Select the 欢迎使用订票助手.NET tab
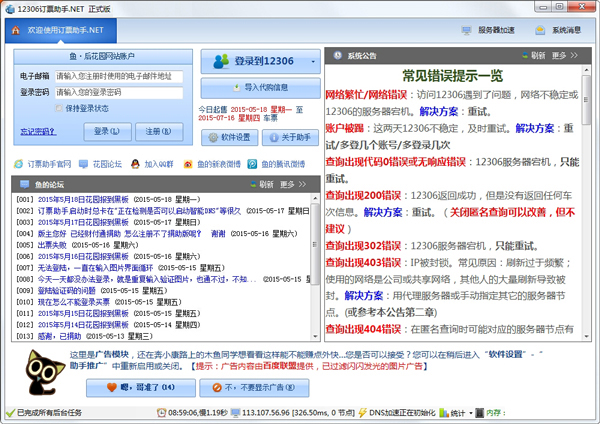 (61, 30)
